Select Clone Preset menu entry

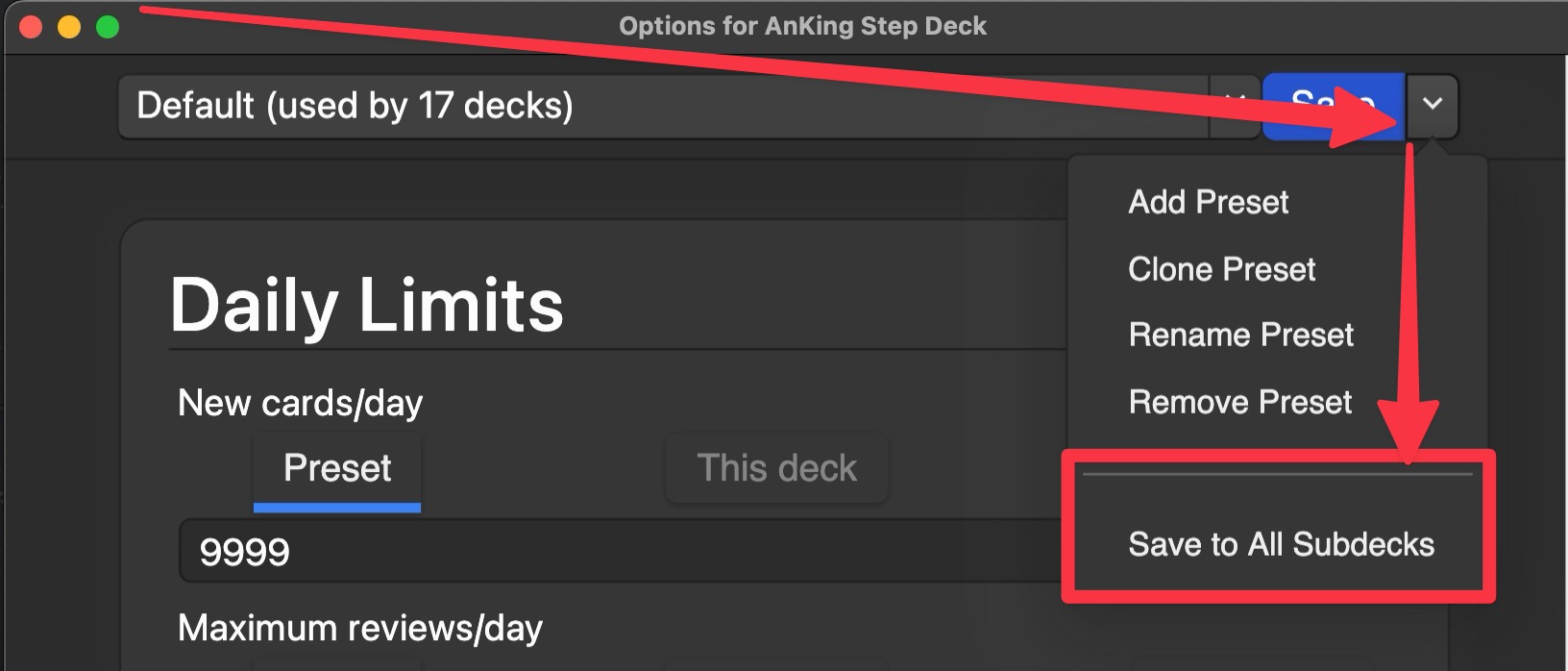pos(1222,269)
